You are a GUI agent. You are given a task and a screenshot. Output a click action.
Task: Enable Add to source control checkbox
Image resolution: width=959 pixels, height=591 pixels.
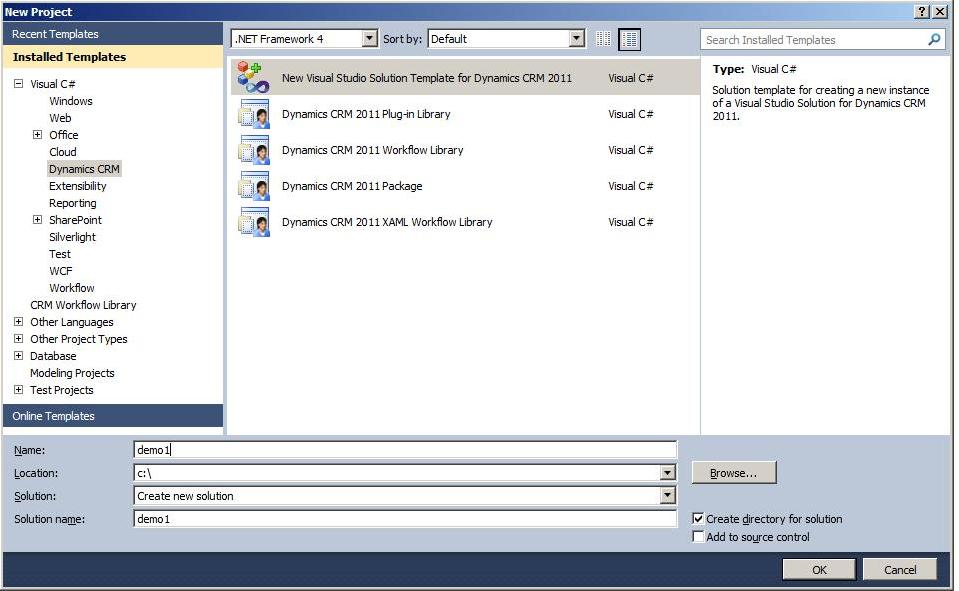tap(698, 537)
